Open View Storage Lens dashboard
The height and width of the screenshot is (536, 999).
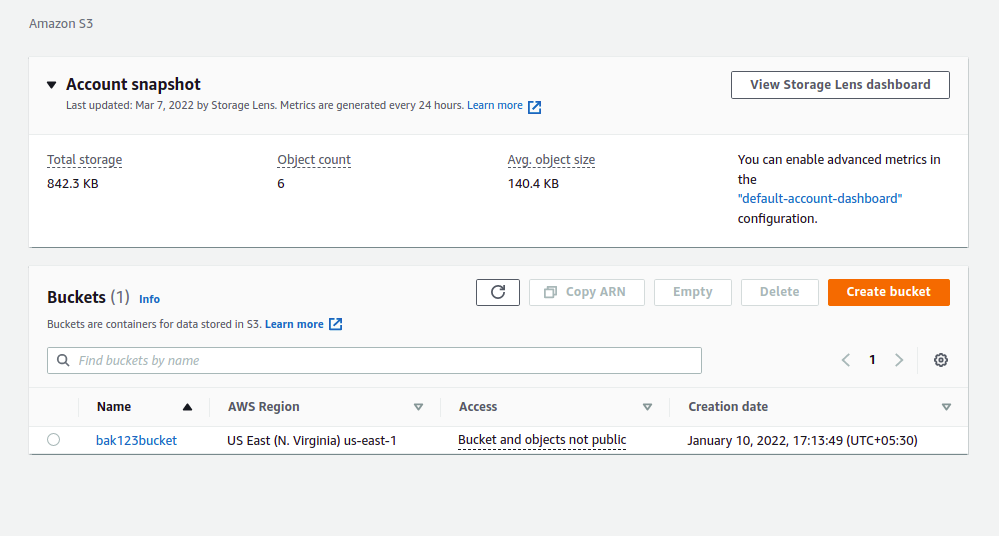[840, 85]
